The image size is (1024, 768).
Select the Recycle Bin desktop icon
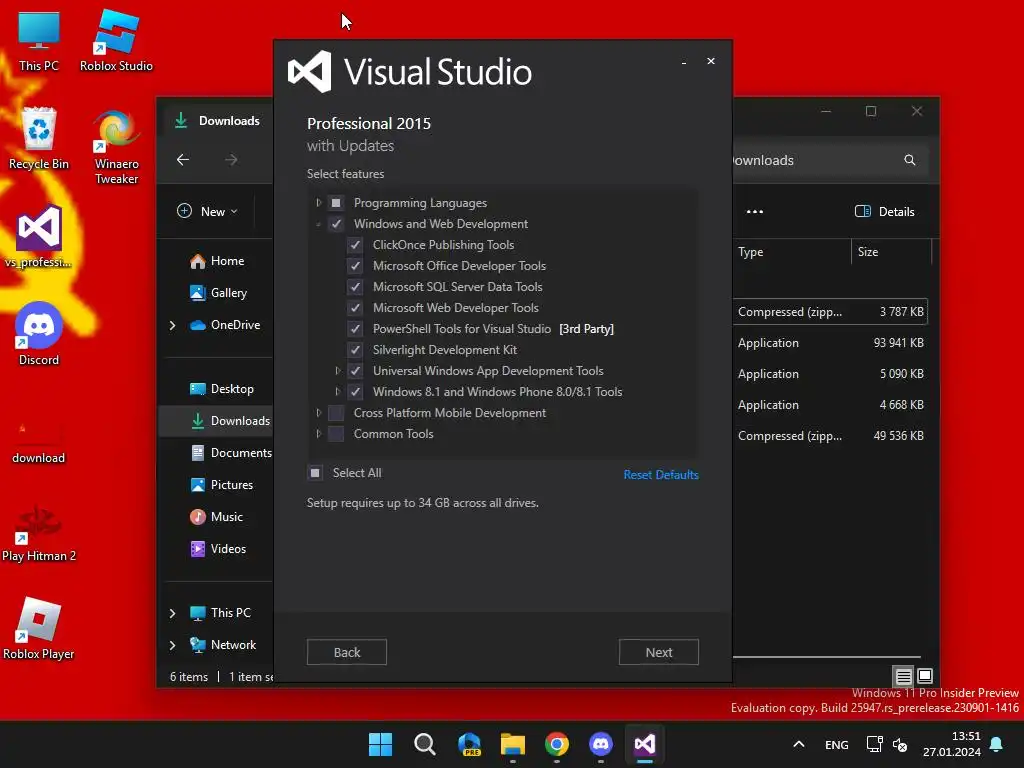click(39, 138)
